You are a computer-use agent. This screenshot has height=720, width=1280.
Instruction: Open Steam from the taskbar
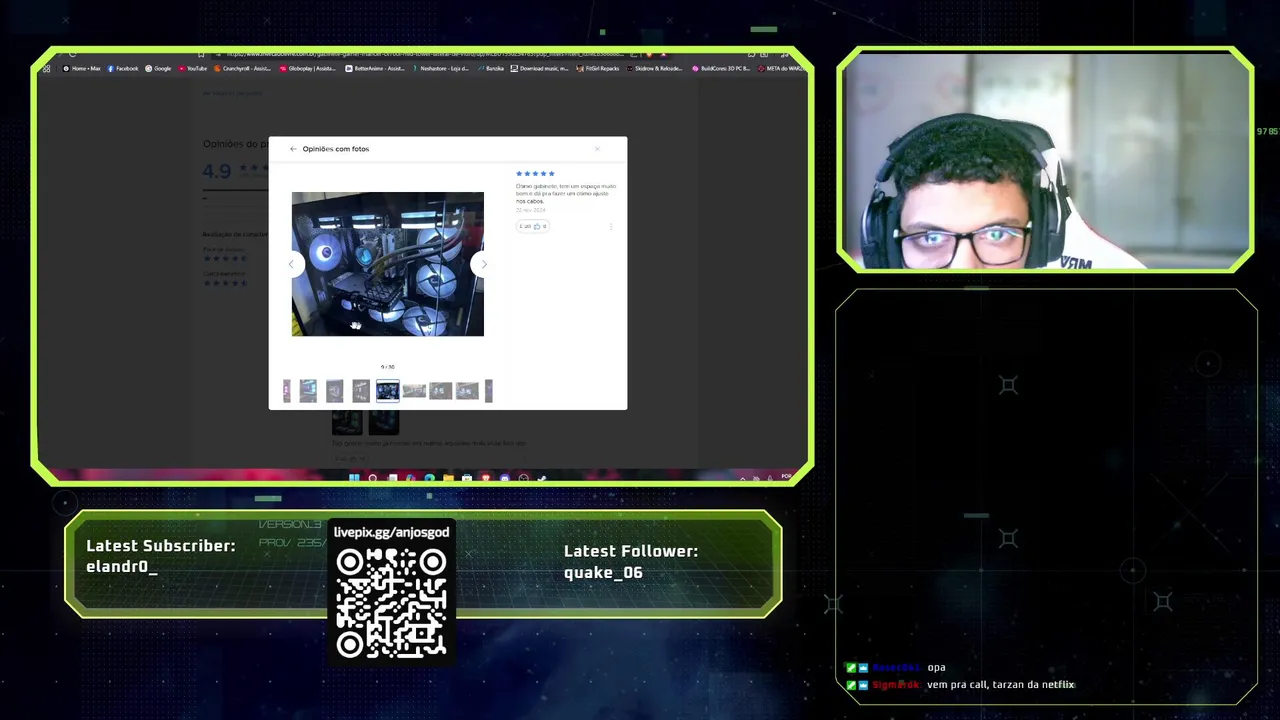click(541, 478)
